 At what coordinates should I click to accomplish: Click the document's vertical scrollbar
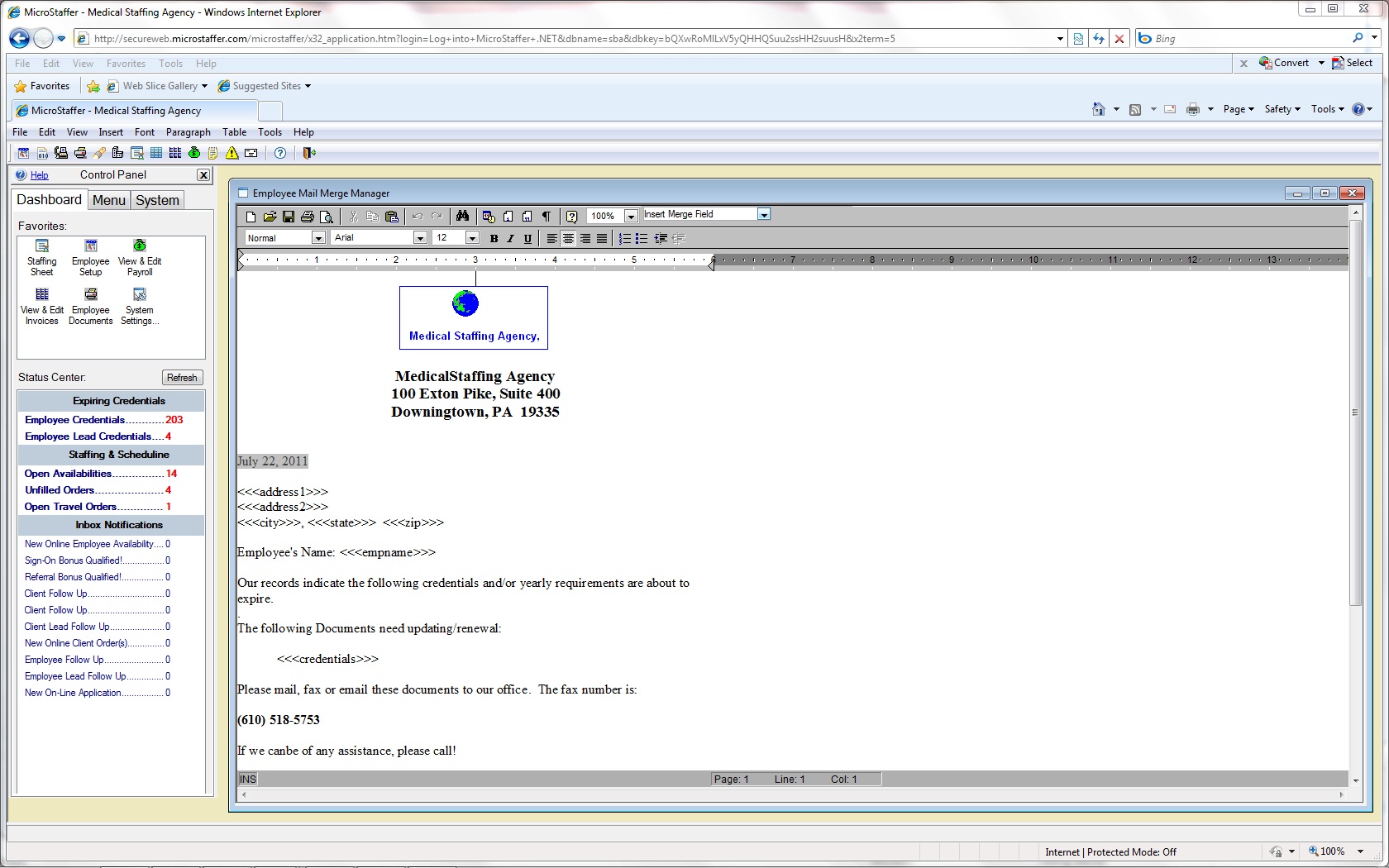[1355, 496]
